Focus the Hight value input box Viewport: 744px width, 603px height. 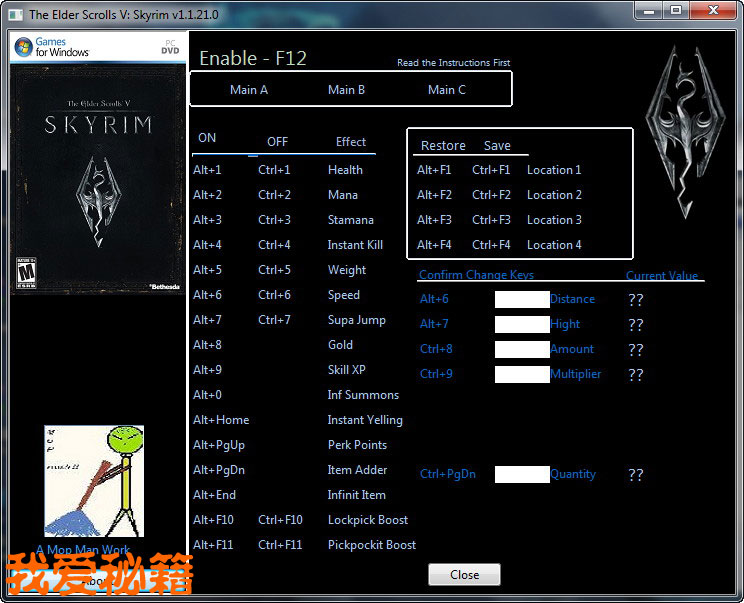click(522, 324)
